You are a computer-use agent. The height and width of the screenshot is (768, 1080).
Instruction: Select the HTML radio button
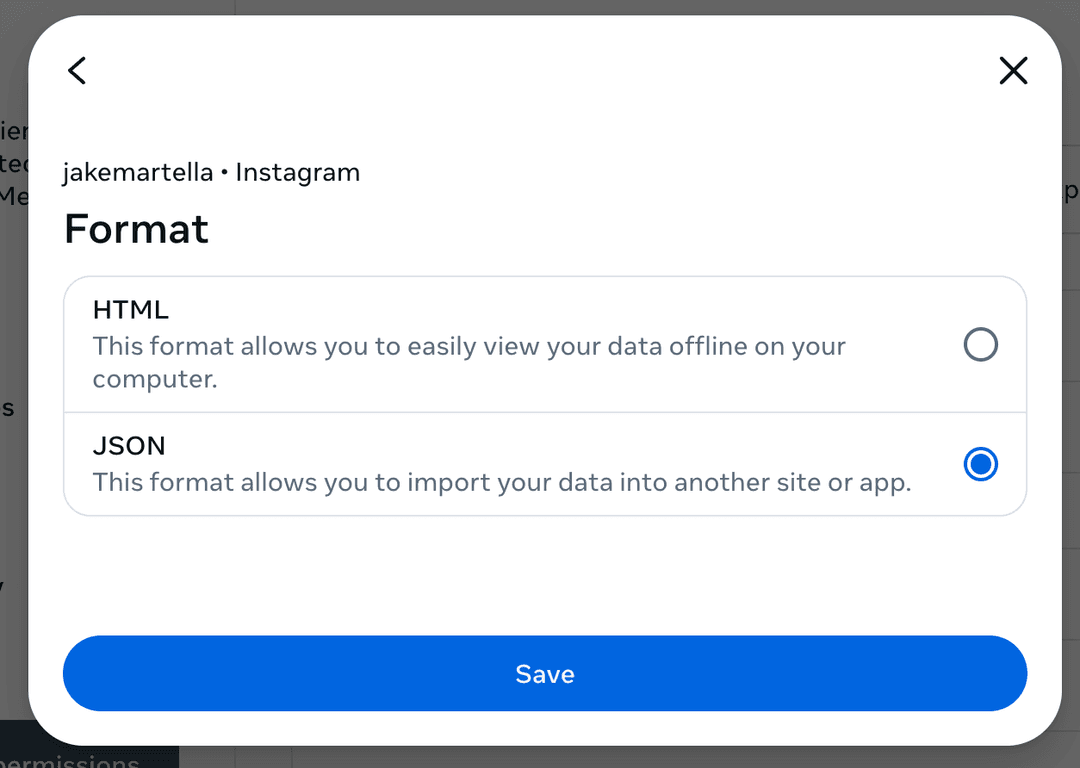(980, 345)
